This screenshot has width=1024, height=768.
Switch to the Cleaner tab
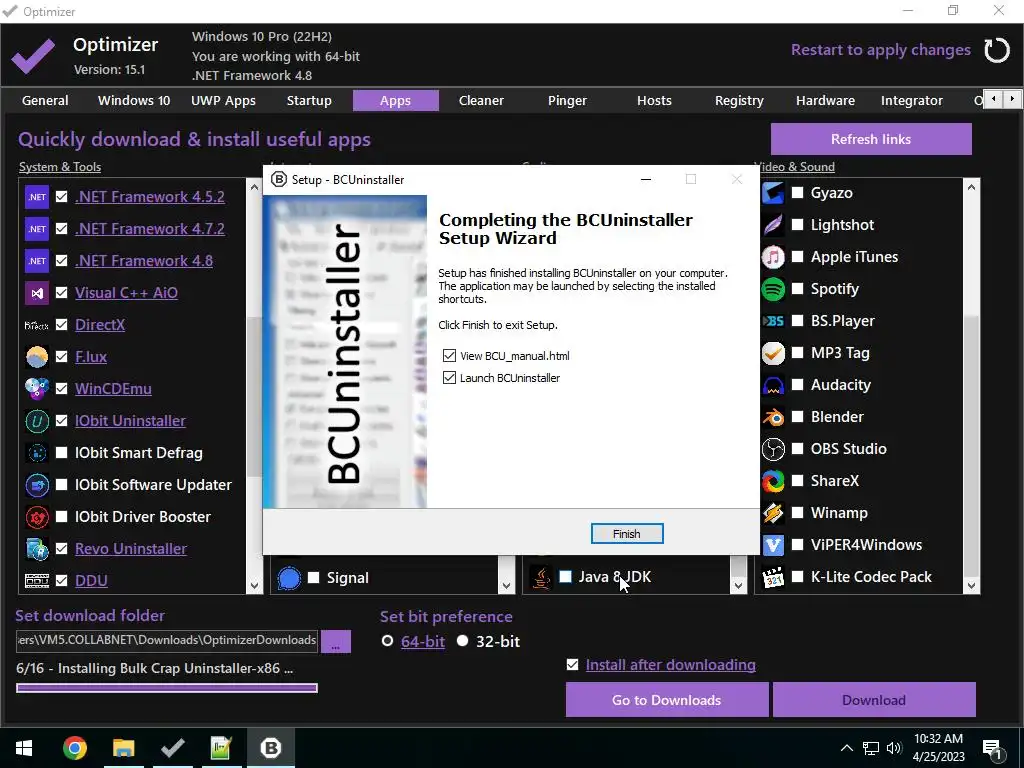coord(481,101)
